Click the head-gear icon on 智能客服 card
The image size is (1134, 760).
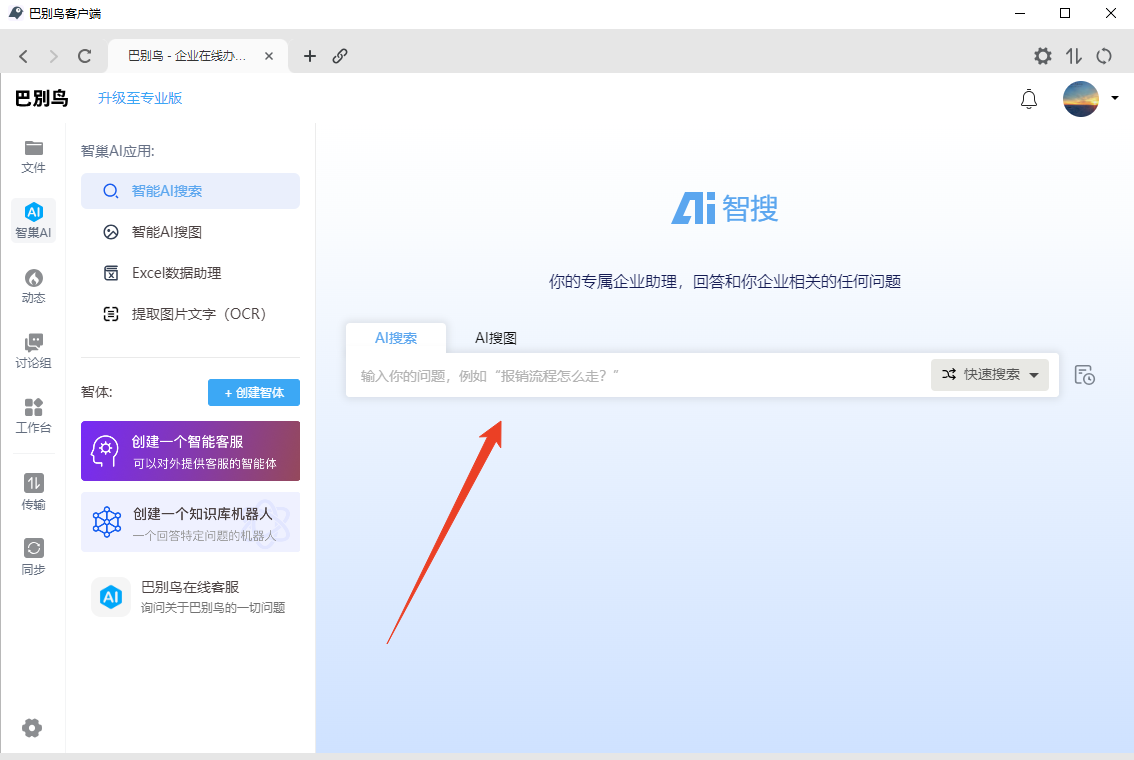105,451
